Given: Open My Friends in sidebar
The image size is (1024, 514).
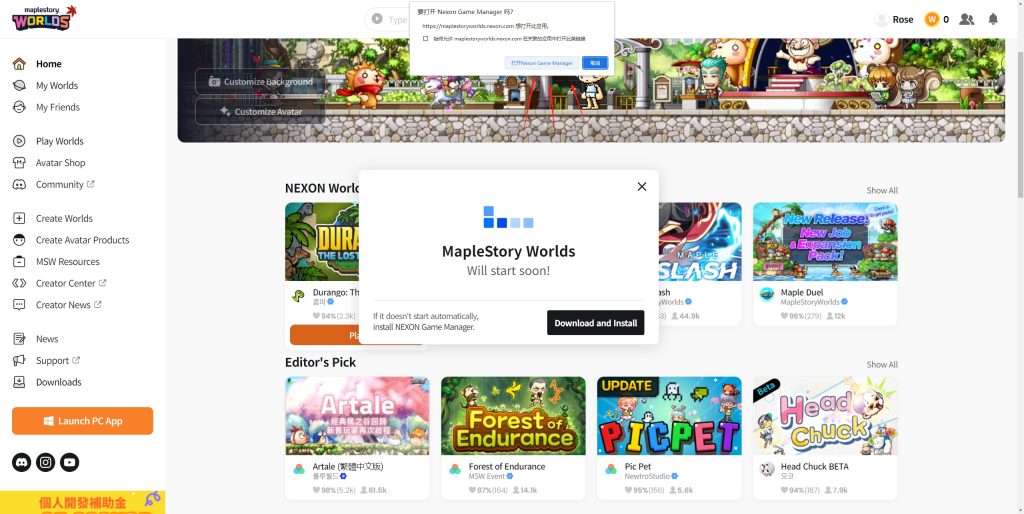Looking at the screenshot, I should pyautogui.click(x=57, y=107).
